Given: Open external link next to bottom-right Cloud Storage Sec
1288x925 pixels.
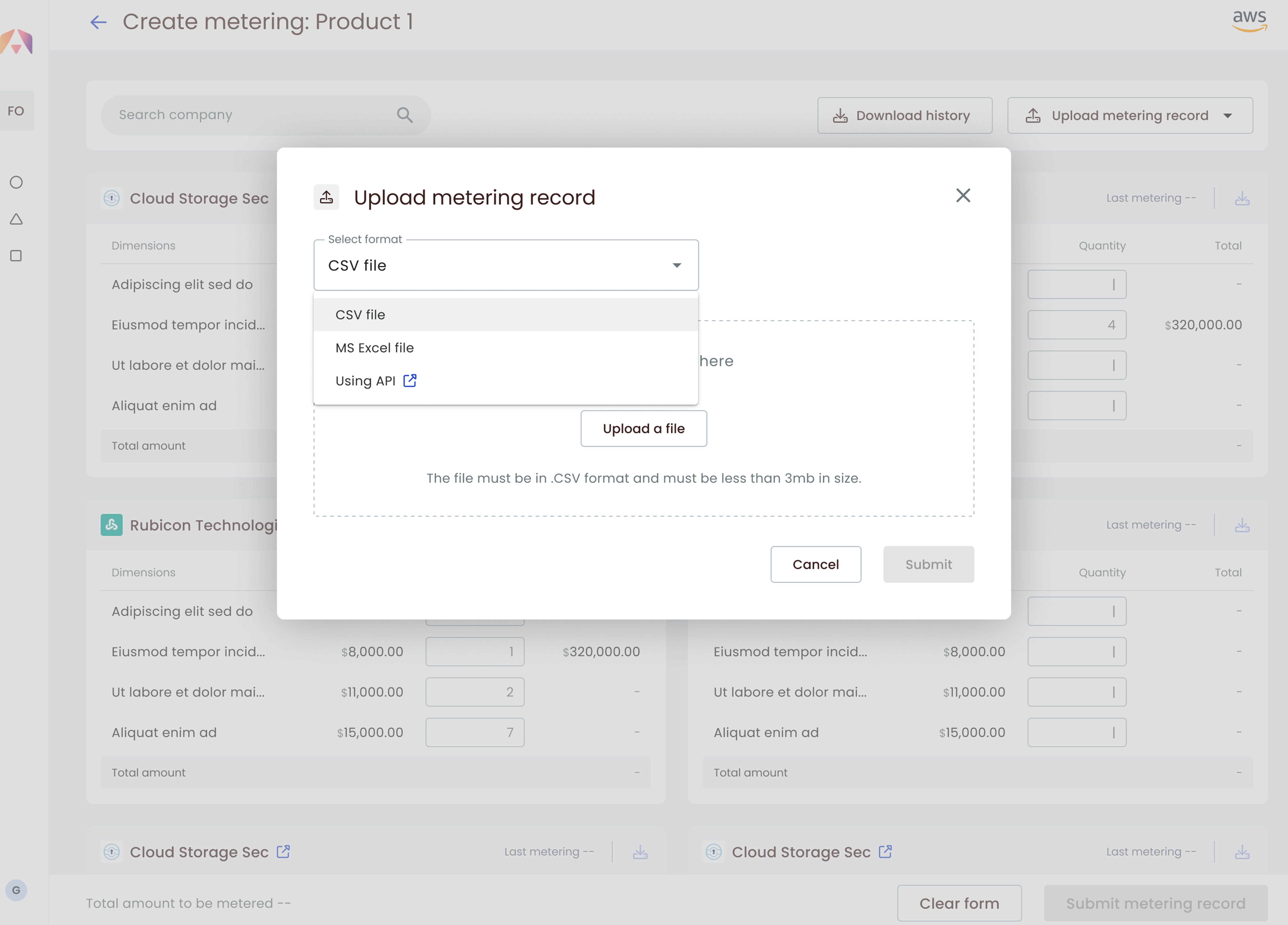Looking at the screenshot, I should (x=885, y=852).
